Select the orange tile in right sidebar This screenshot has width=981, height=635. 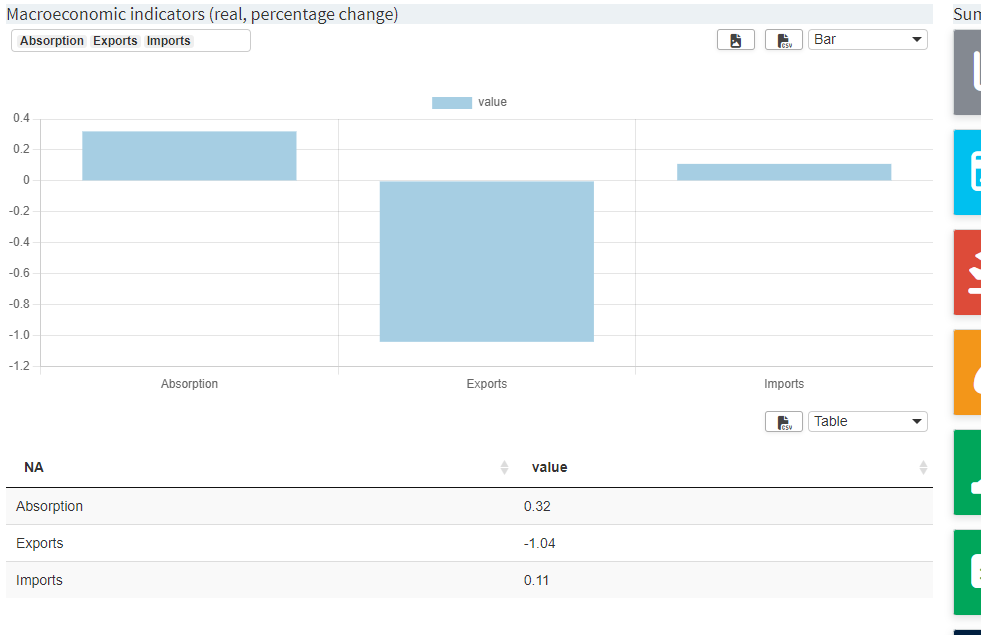969,372
